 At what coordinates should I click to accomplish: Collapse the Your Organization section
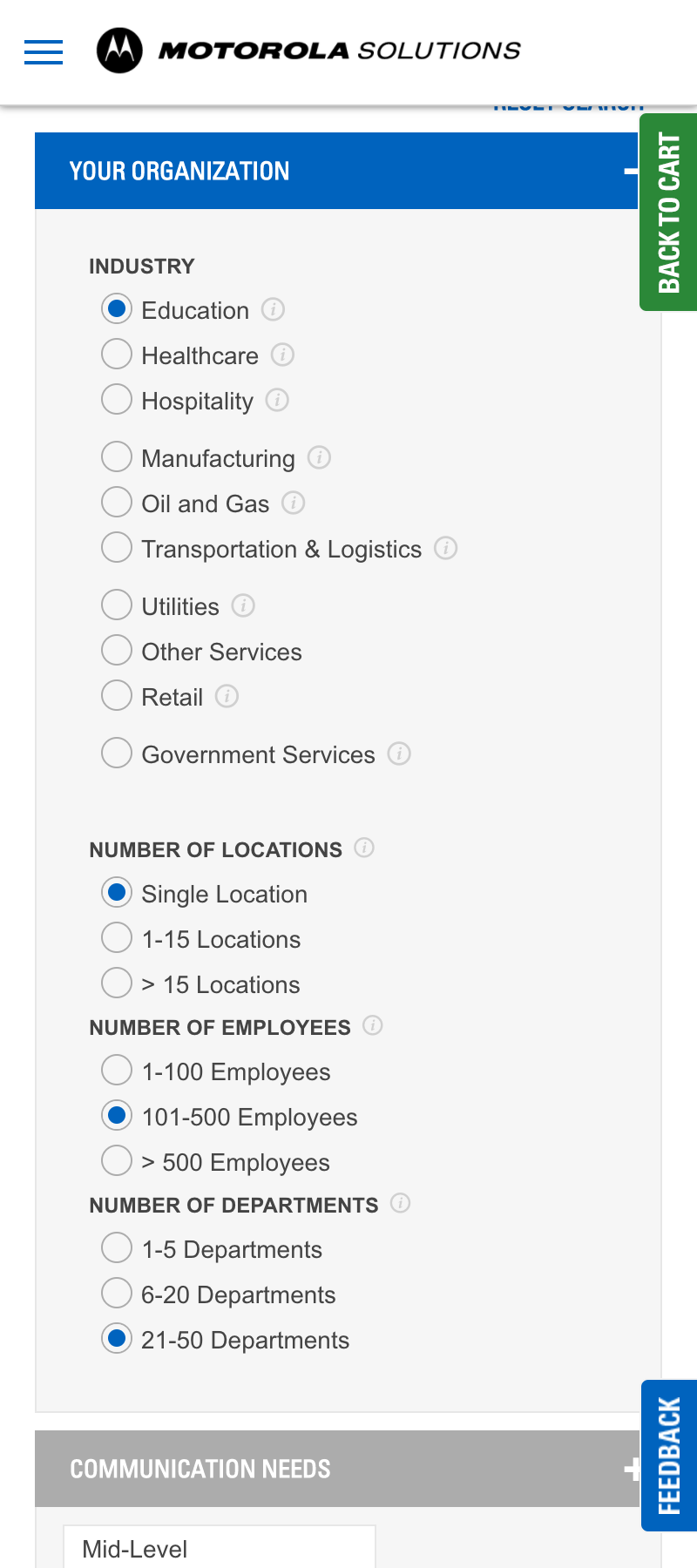coord(631,171)
